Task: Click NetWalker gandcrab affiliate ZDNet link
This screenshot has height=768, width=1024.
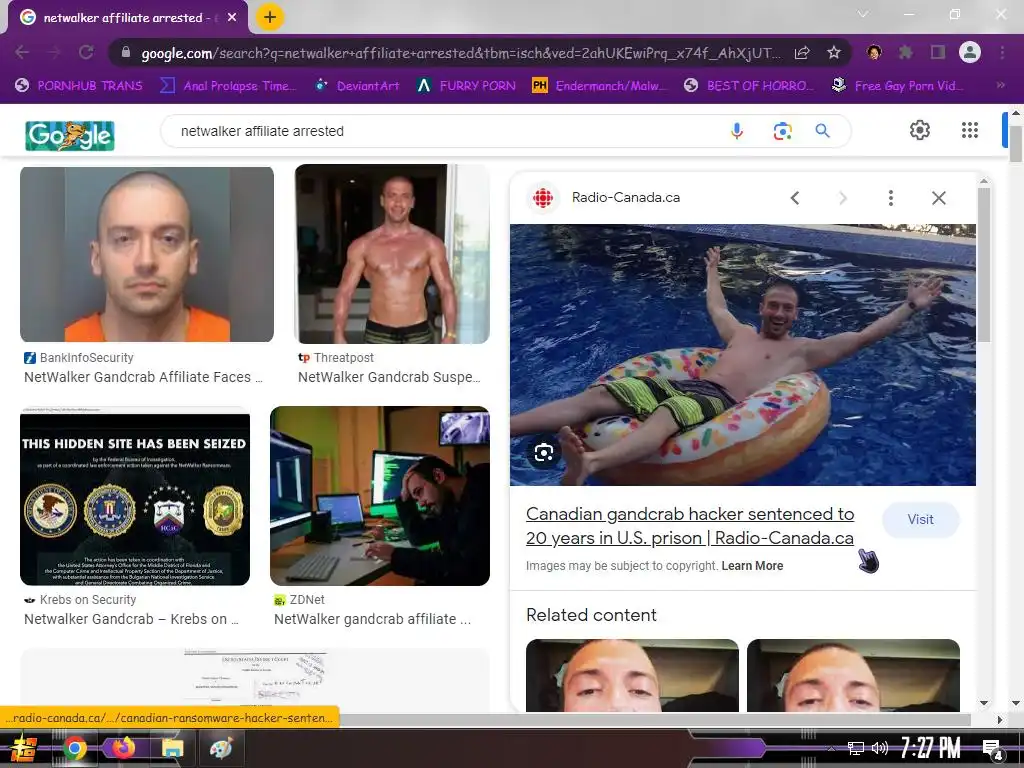Action: 372,618
